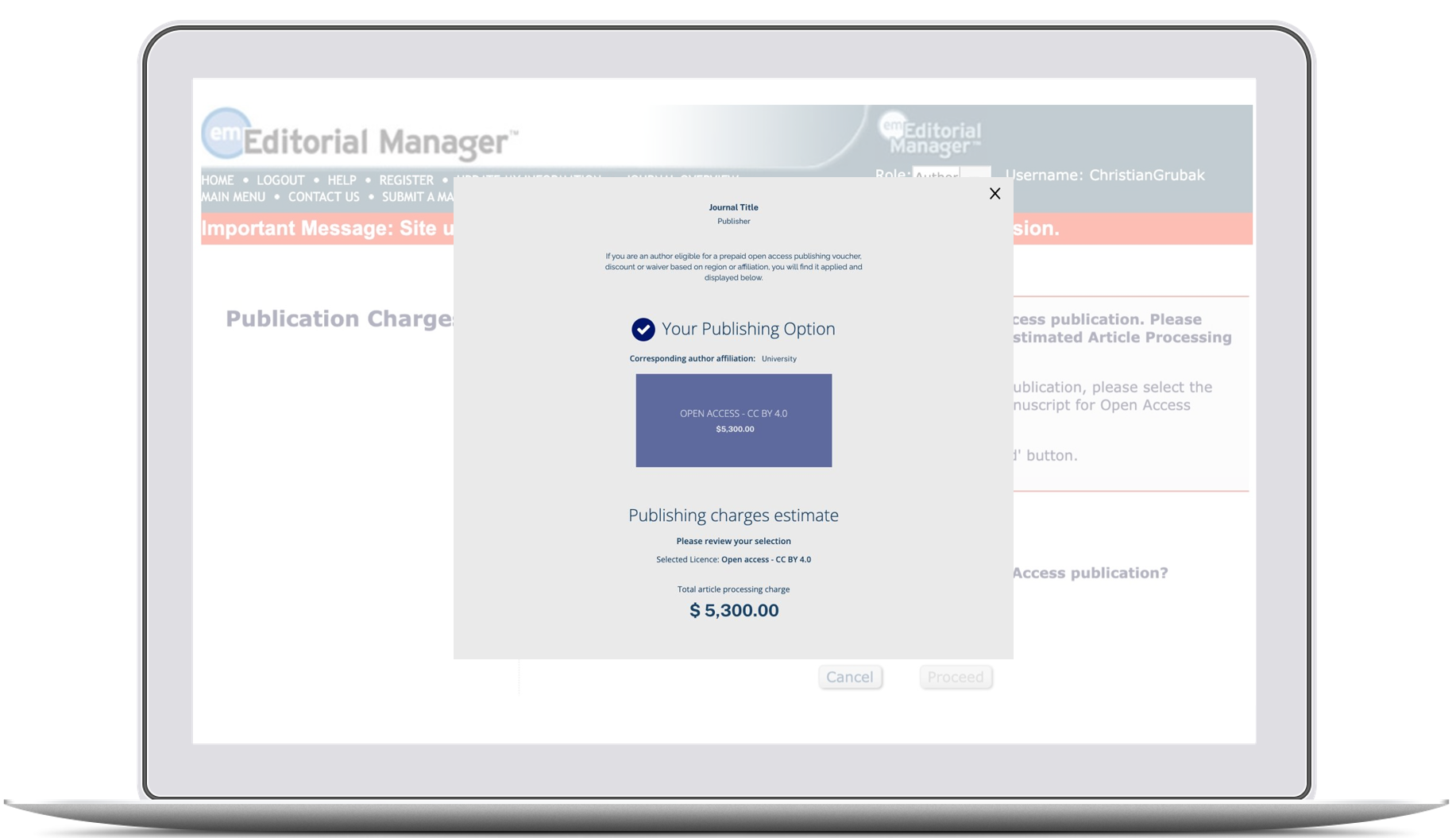Open MAIN MENU in the navigation bar

point(234,197)
